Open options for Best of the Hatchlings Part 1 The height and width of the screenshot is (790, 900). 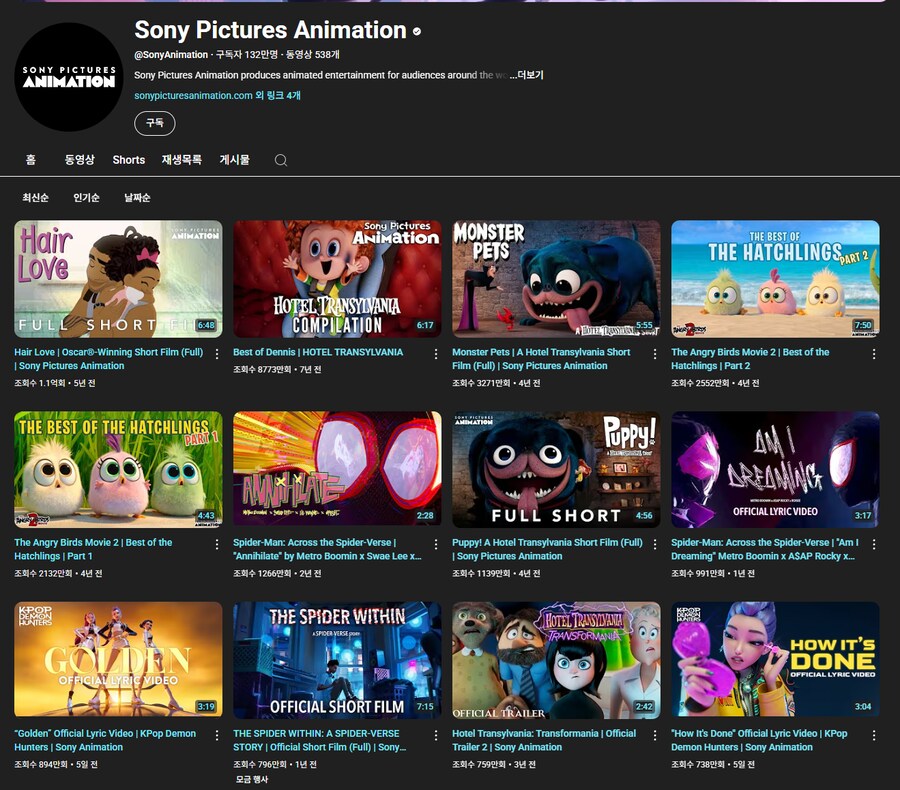[x=217, y=544]
